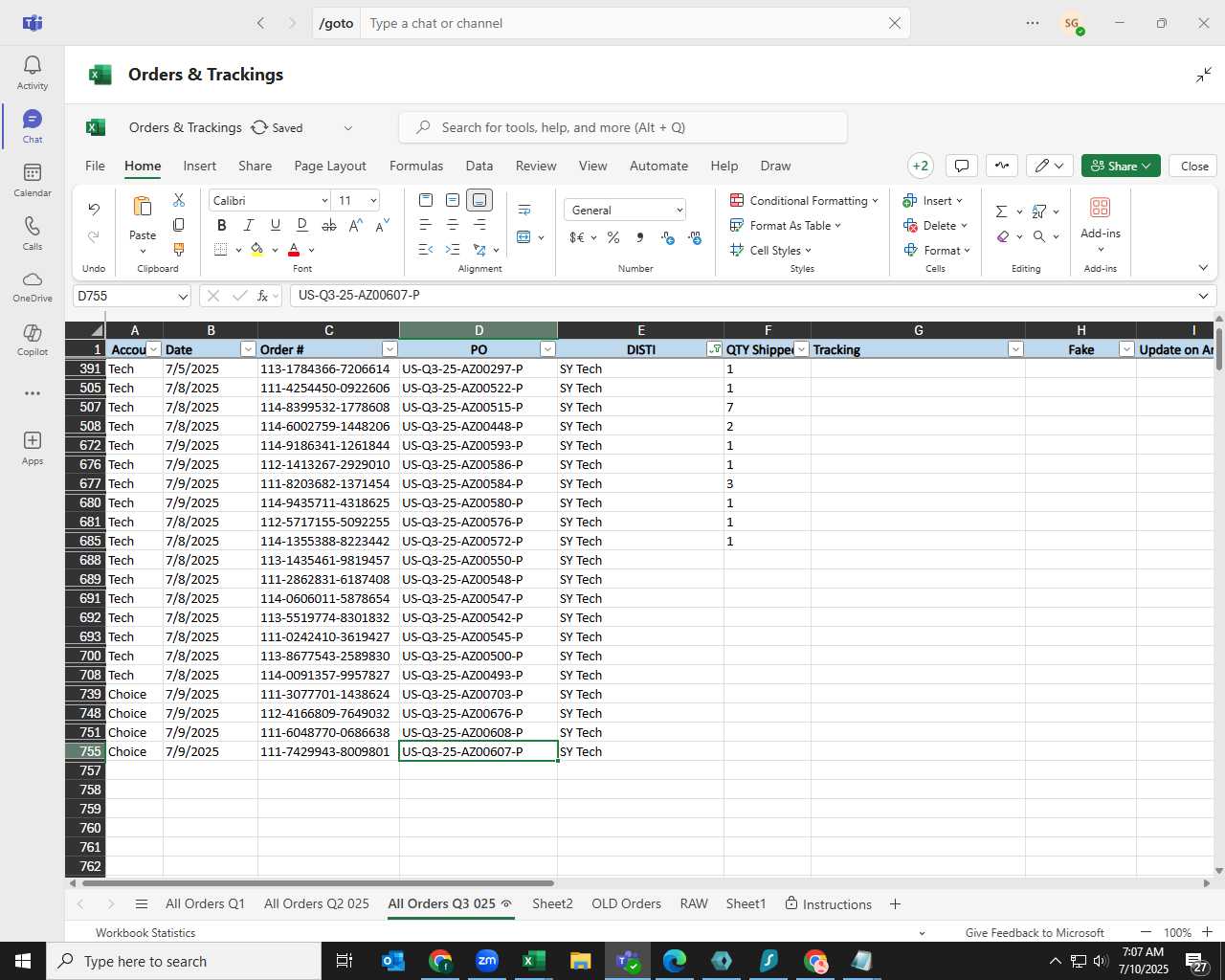
Task: Open the File menu
Action: 95,166
